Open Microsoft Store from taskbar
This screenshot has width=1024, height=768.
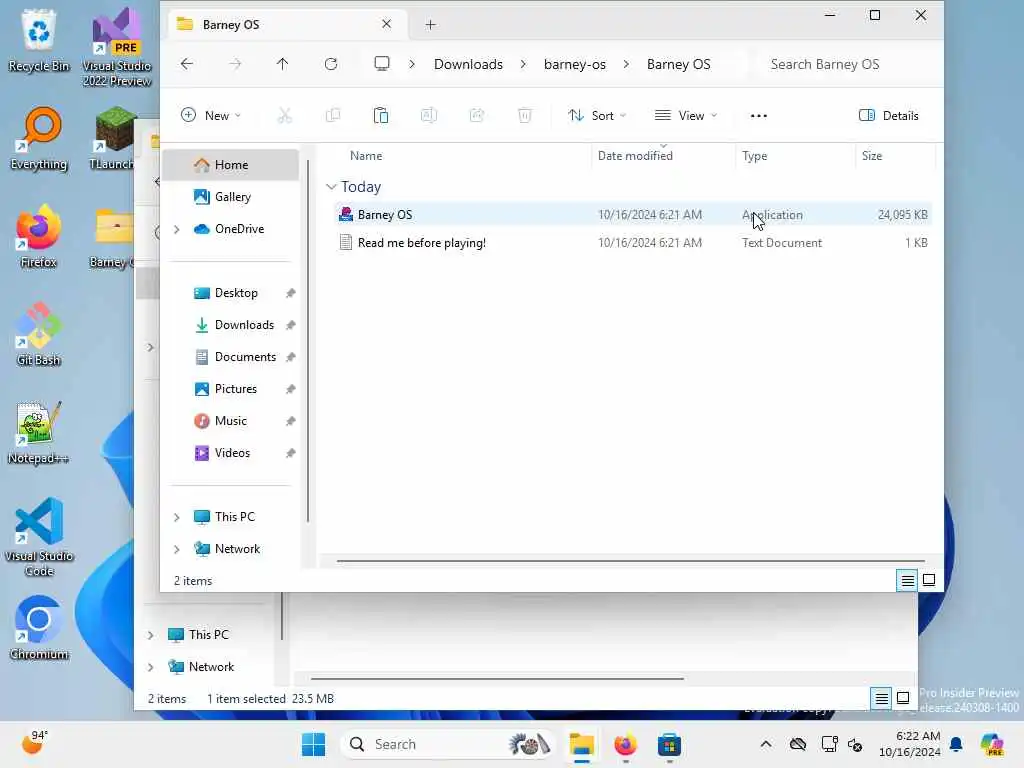669,744
